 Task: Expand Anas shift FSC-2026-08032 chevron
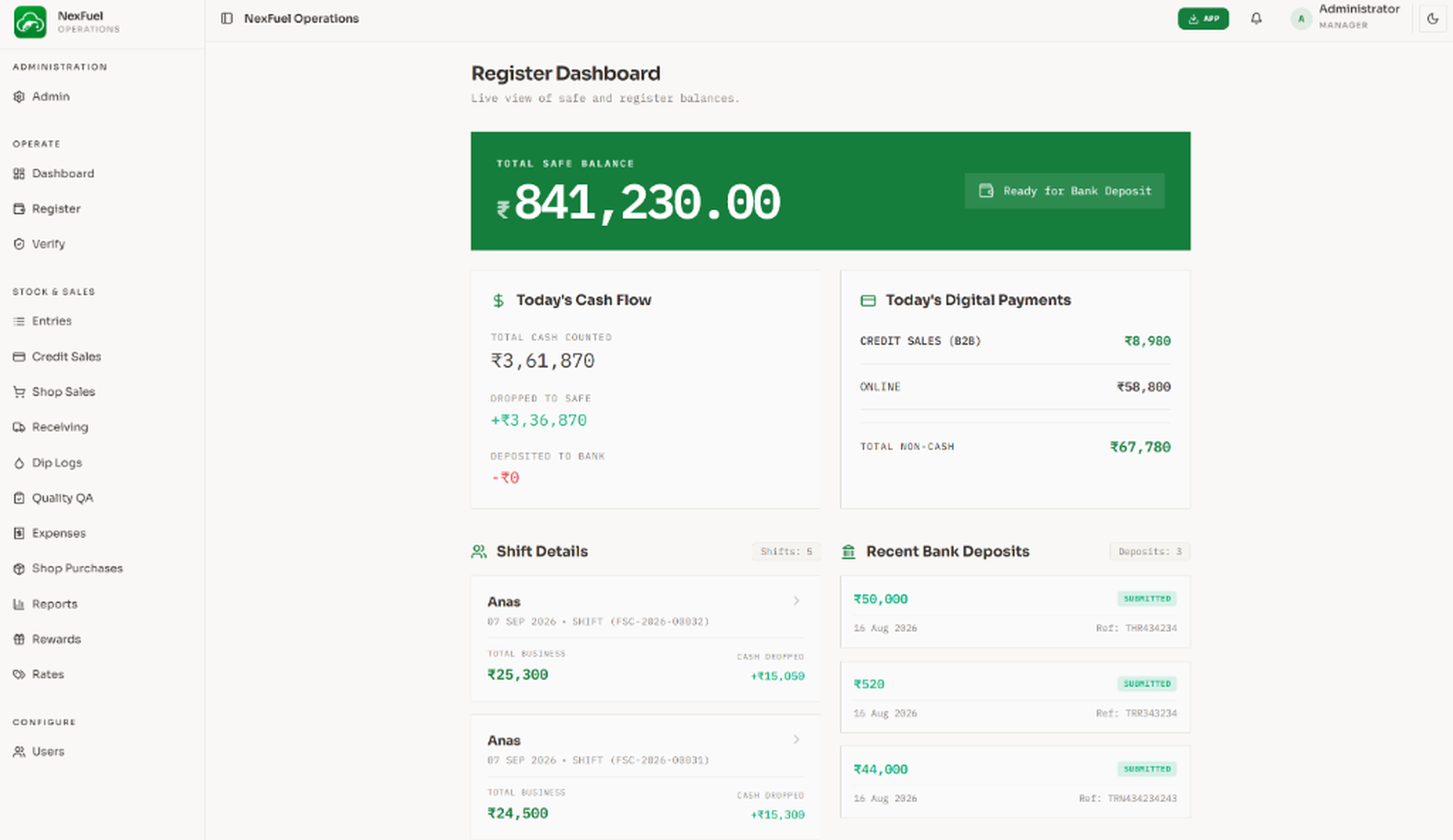[796, 601]
